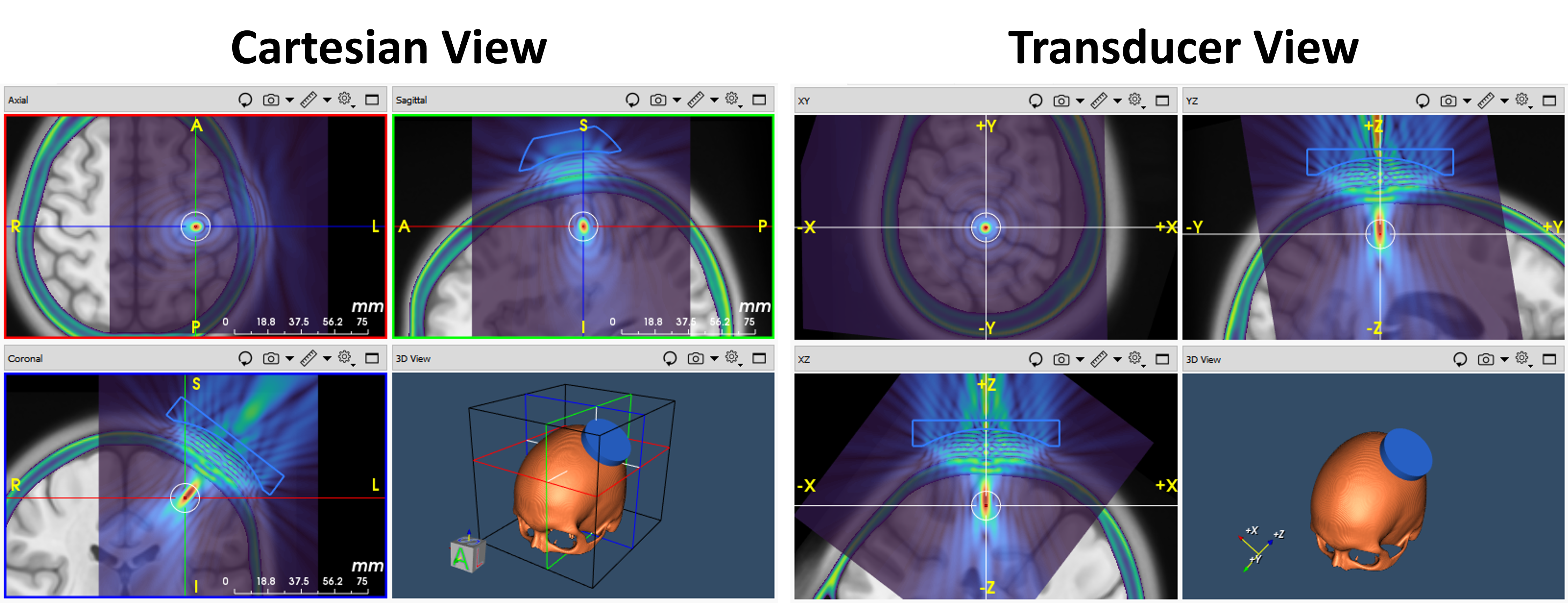Reset the Cartesian 3D View camera

(x=670, y=359)
